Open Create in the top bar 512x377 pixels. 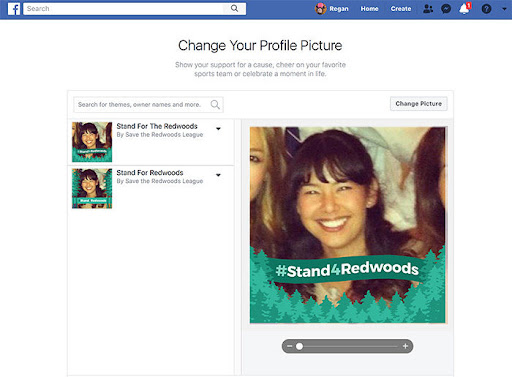pyautogui.click(x=401, y=9)
